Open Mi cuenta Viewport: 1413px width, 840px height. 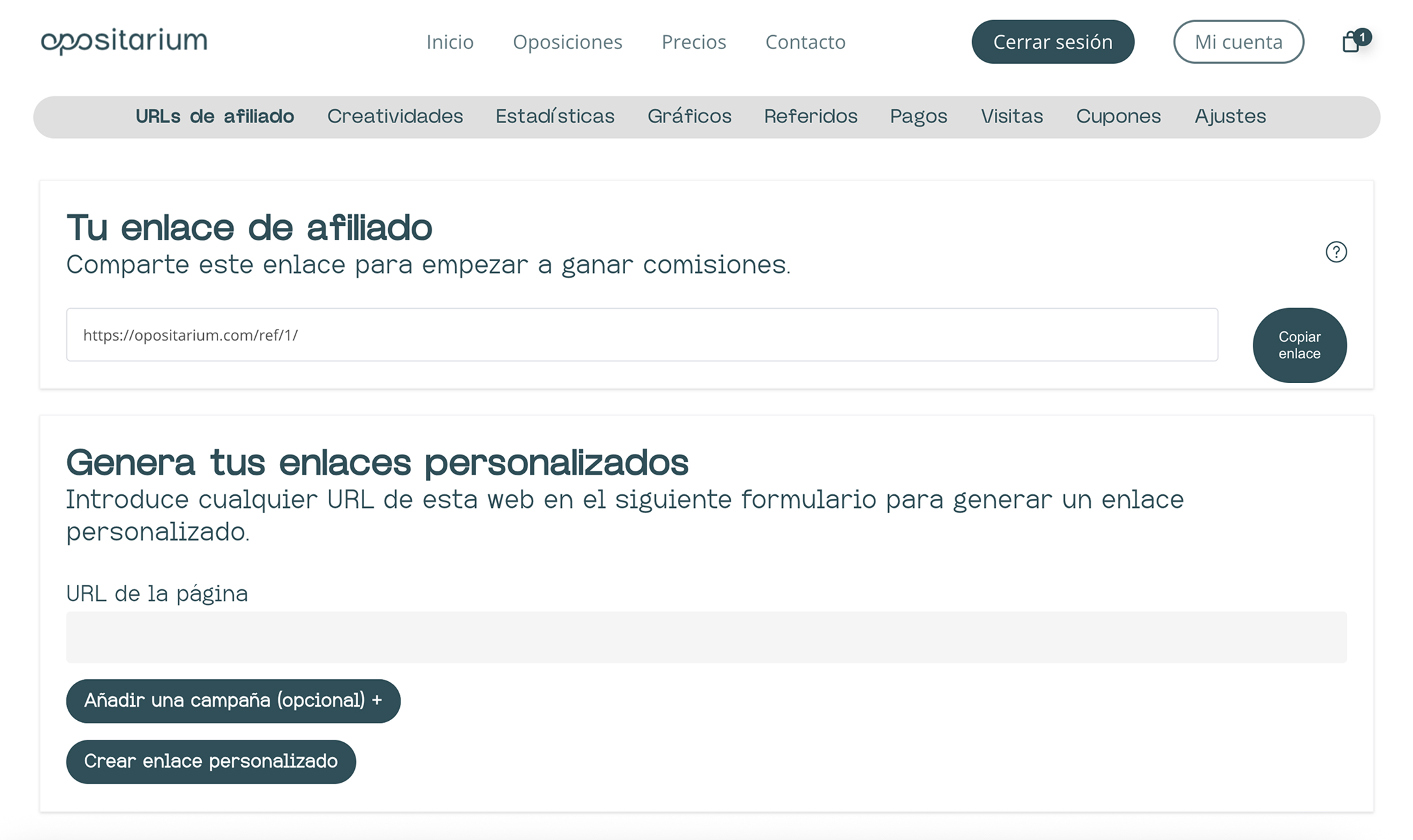(1238, 42)
